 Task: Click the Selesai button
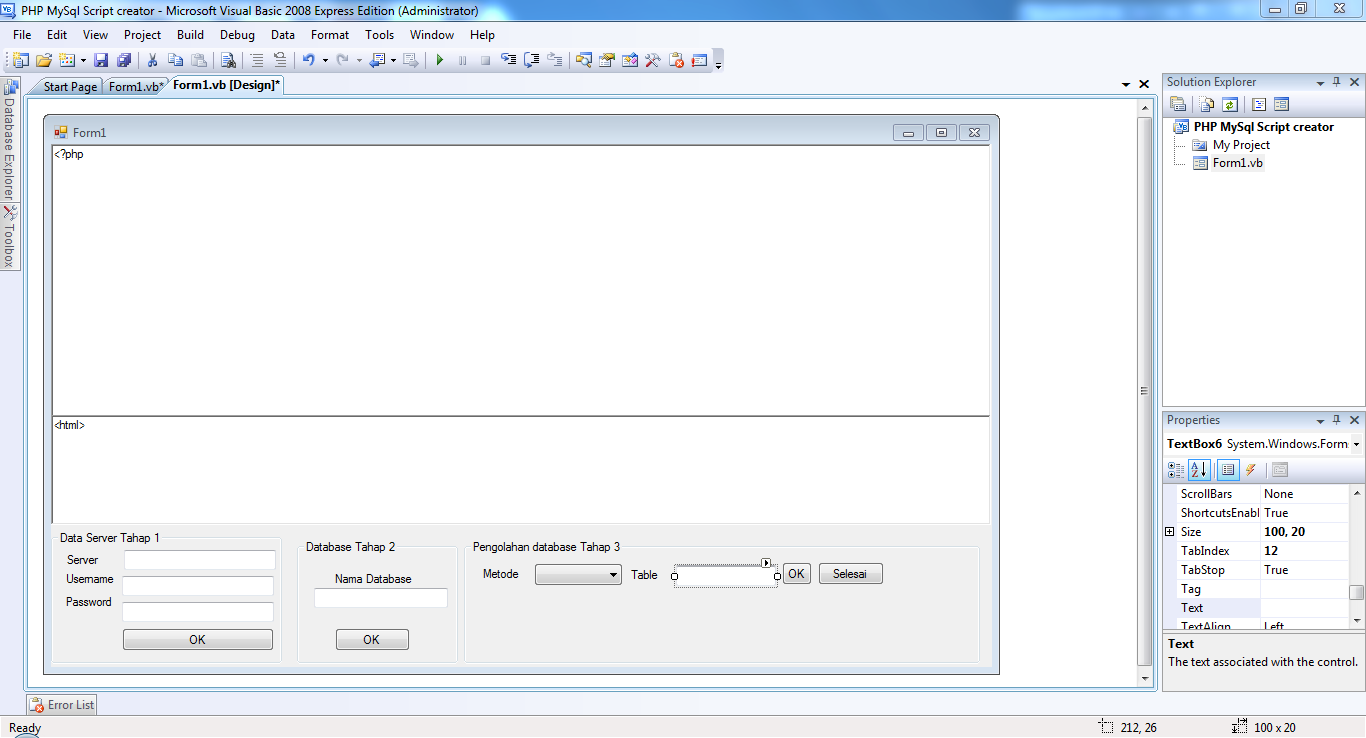[x=850, y=573]
